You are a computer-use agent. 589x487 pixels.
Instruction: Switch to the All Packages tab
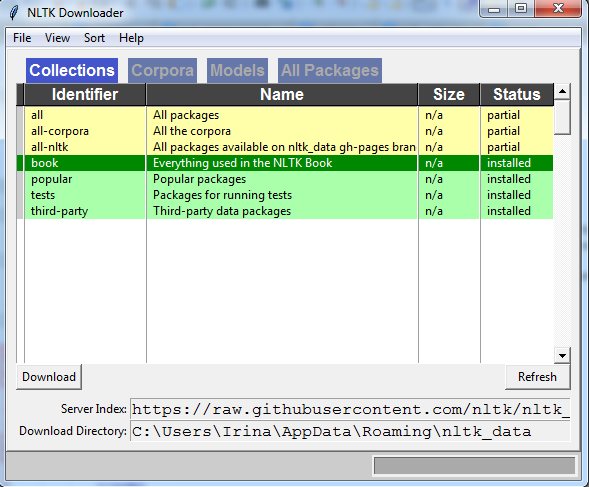click(x=330, y=70)
